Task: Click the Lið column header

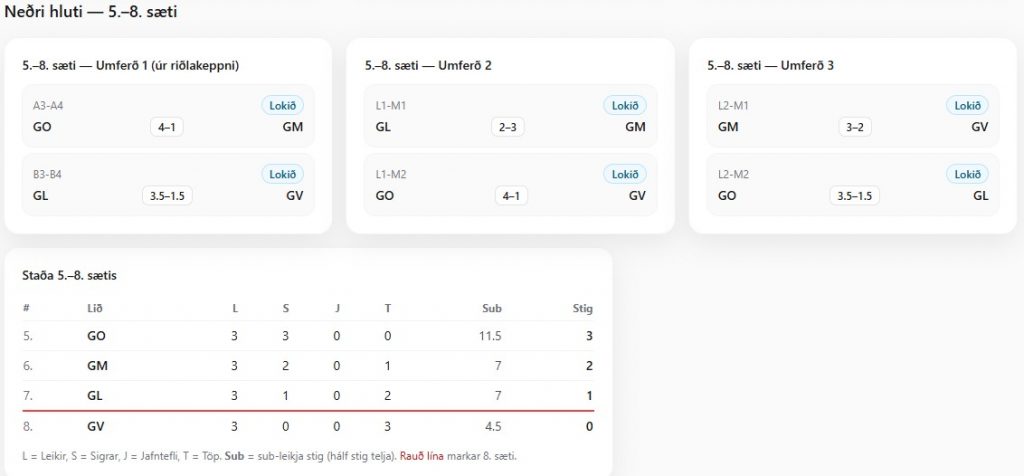Action: [x=95, y=308]
